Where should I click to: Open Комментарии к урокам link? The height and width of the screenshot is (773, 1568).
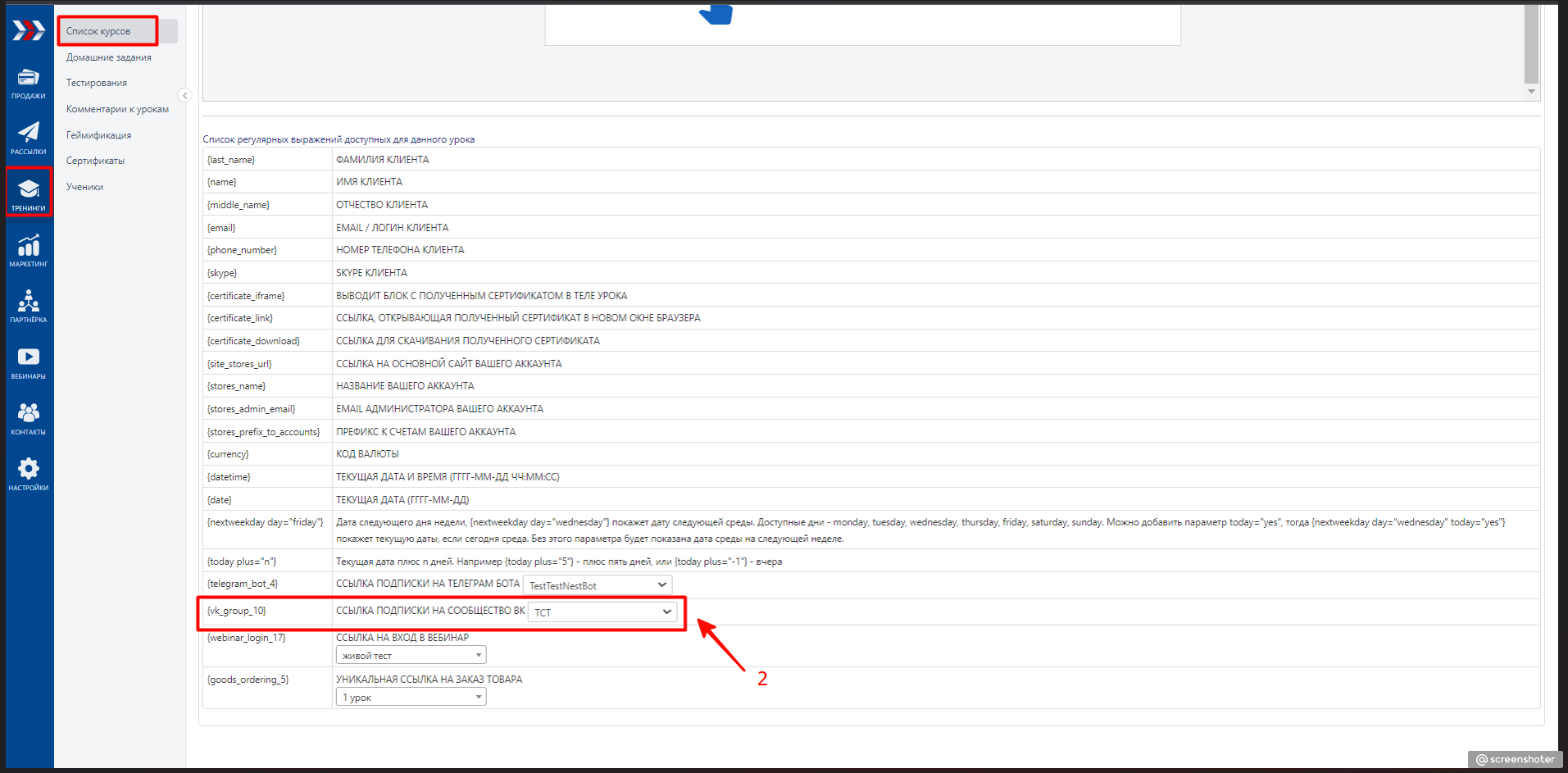(117, 109)
